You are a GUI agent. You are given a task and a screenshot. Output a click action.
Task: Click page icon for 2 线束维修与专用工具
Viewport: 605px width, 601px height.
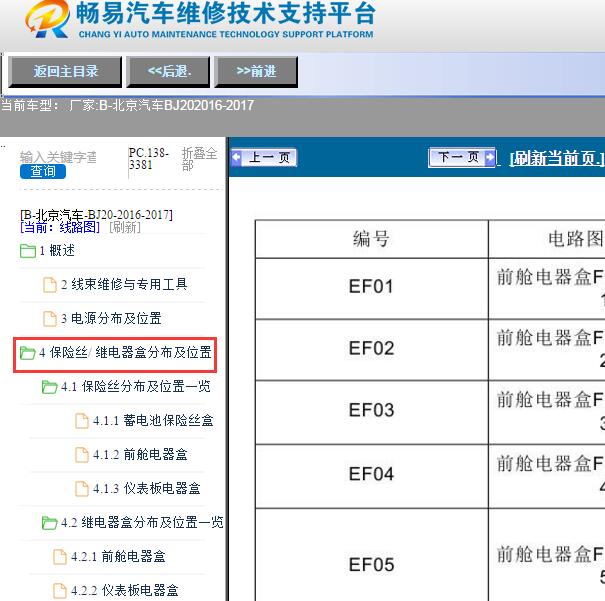(50, 285)
